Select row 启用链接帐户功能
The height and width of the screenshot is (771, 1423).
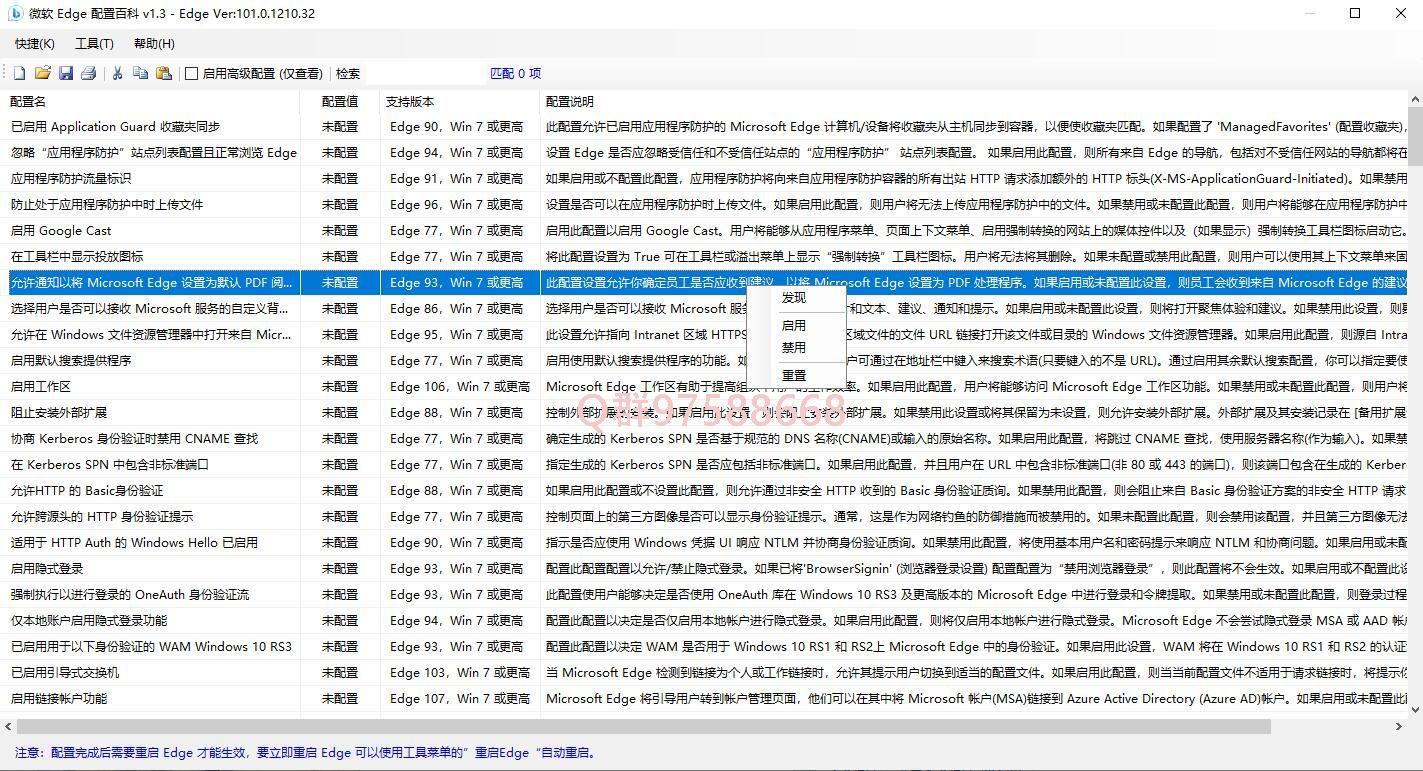706,699
